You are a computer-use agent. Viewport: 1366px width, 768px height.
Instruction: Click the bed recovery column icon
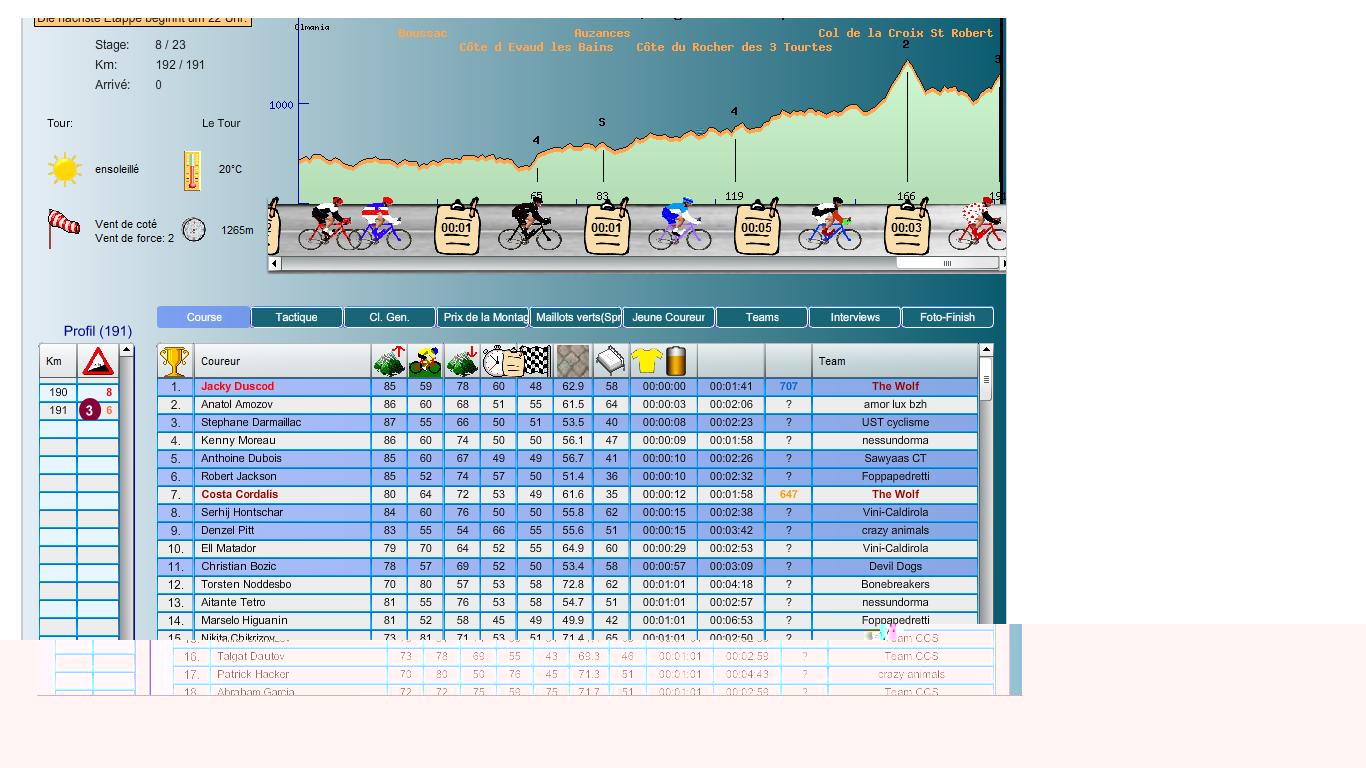point(610,361)
